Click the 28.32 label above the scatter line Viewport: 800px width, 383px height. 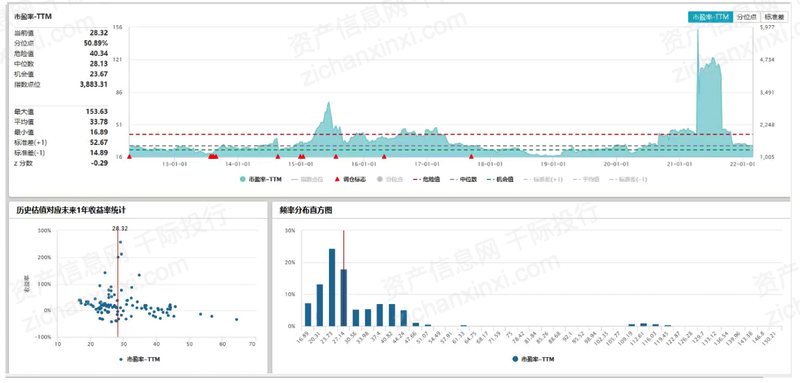[x=119, y=228]
